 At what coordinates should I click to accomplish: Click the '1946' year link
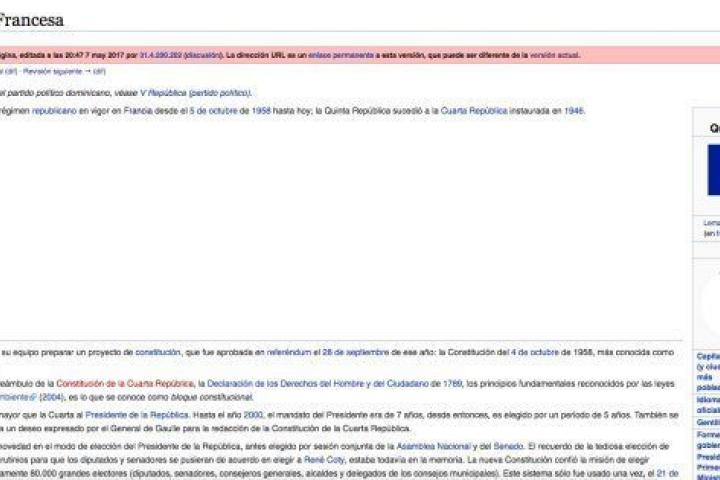point(573,110)
